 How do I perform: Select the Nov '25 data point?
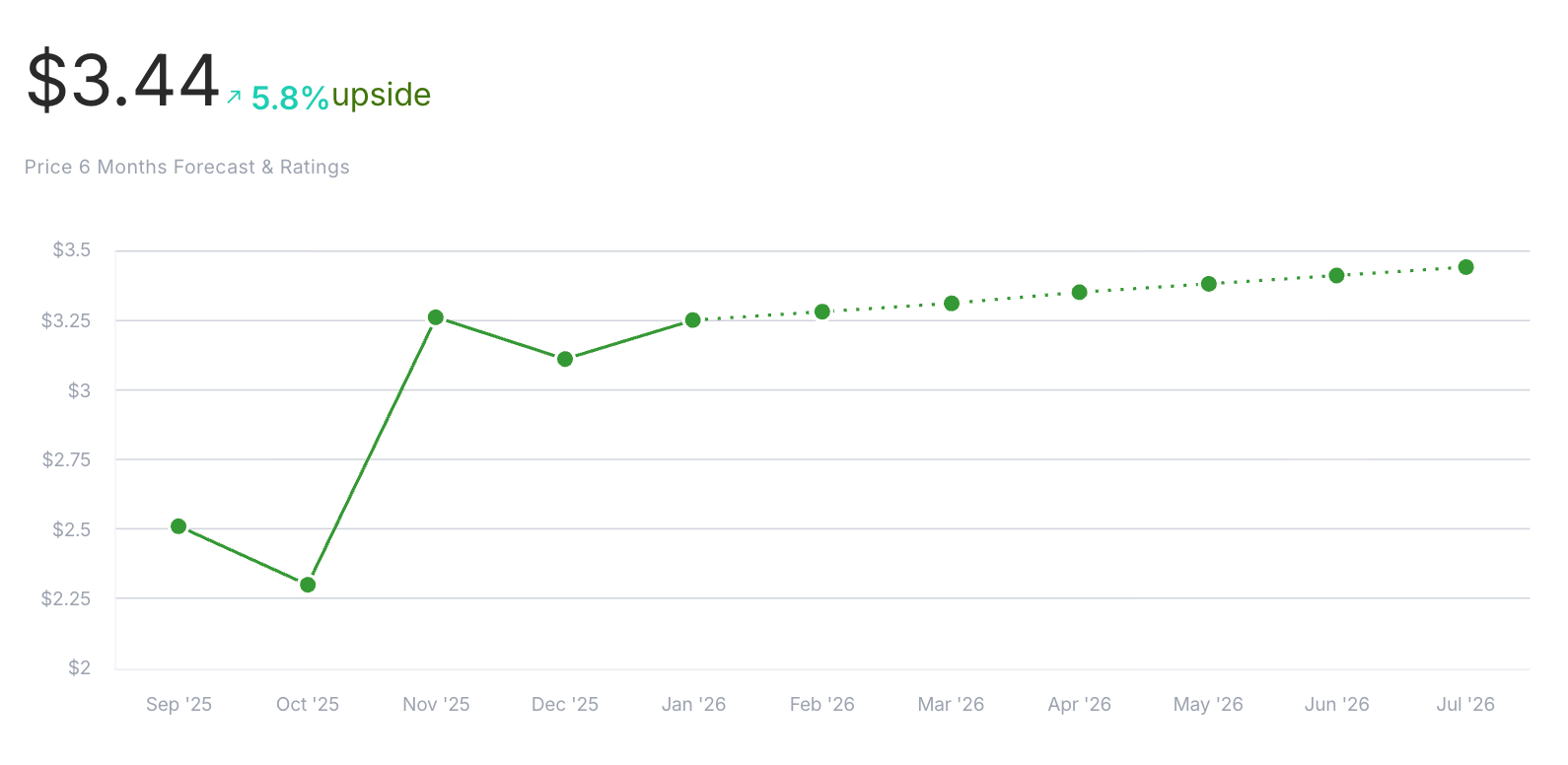pos(436,317)
